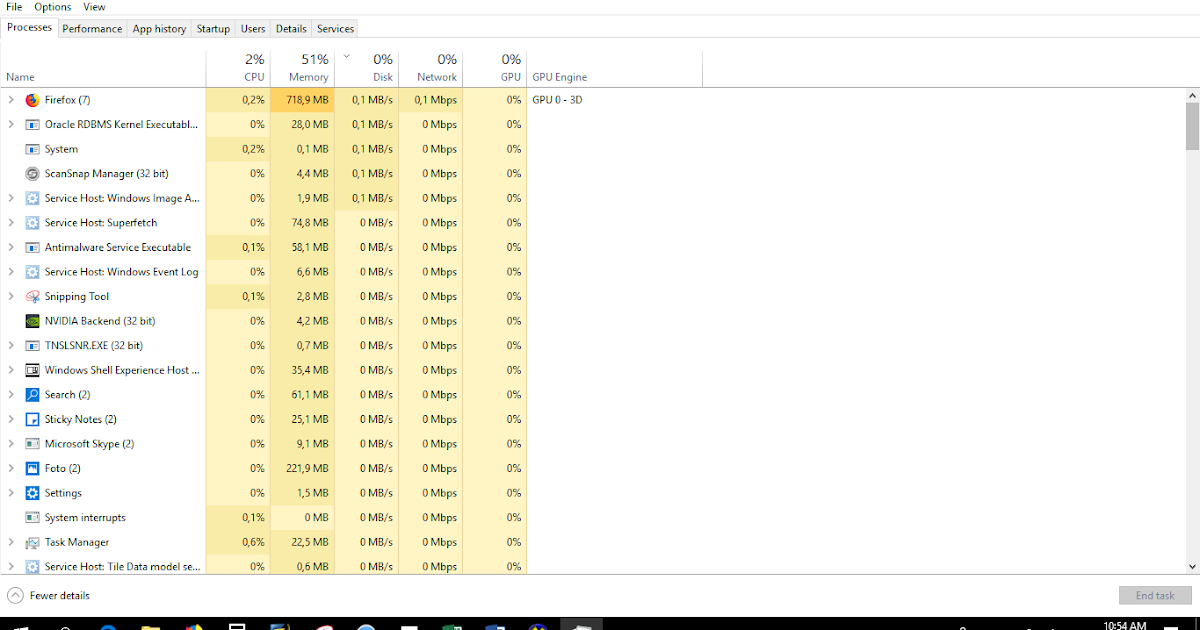Click the process list scrollbar up arrow
Image resolution: width=1200 pixels, height=630 pixels.
coord(1192,95)
